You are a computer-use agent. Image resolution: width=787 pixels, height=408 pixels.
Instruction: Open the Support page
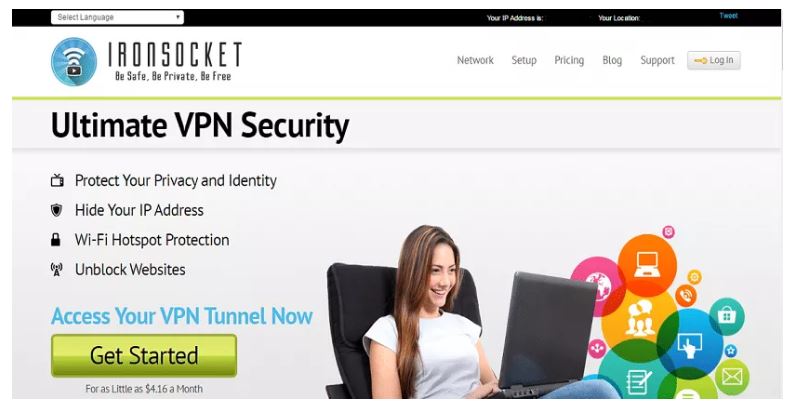pos(657,60)
